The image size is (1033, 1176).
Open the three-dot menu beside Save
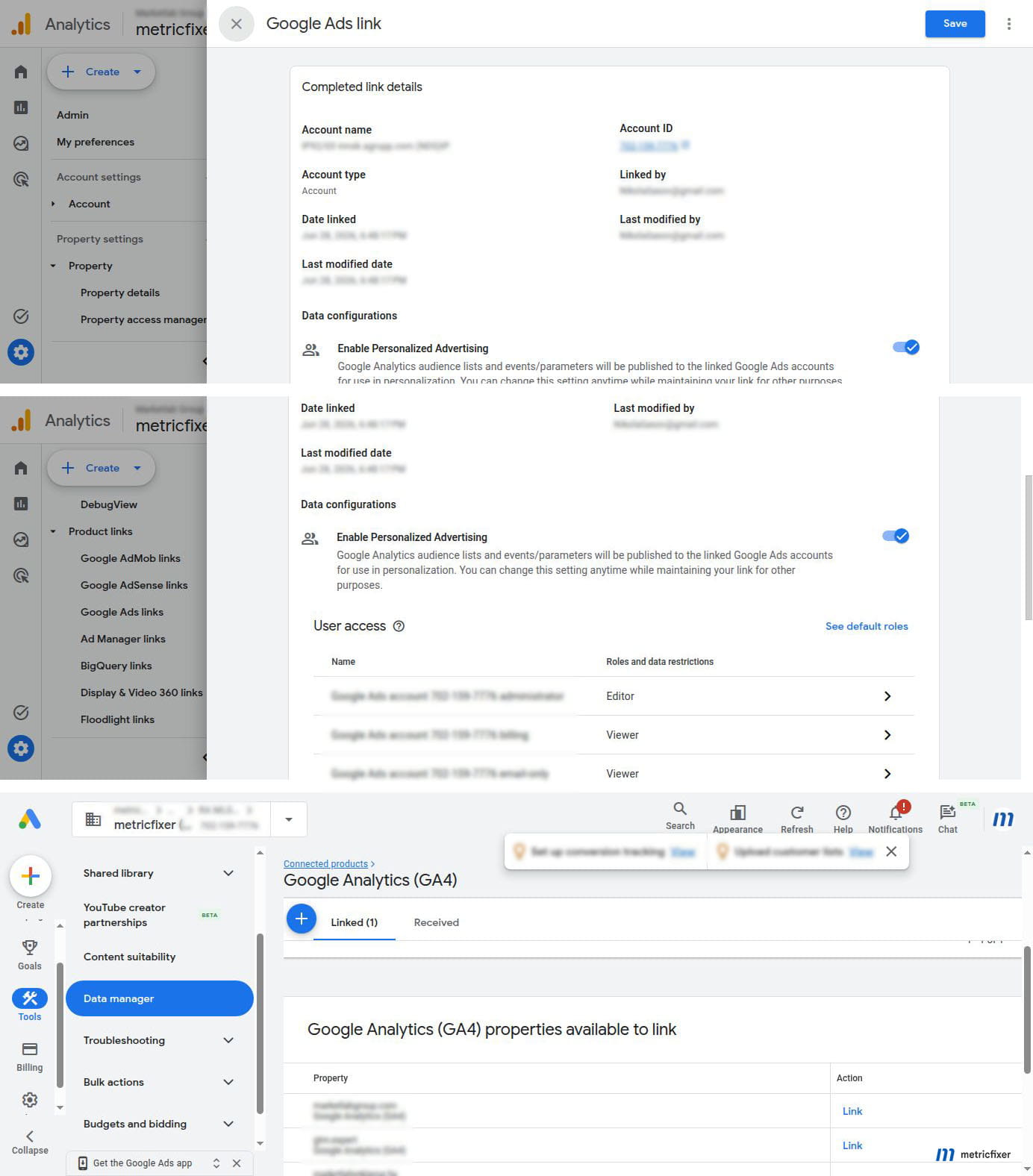[x=1008, y=24]
